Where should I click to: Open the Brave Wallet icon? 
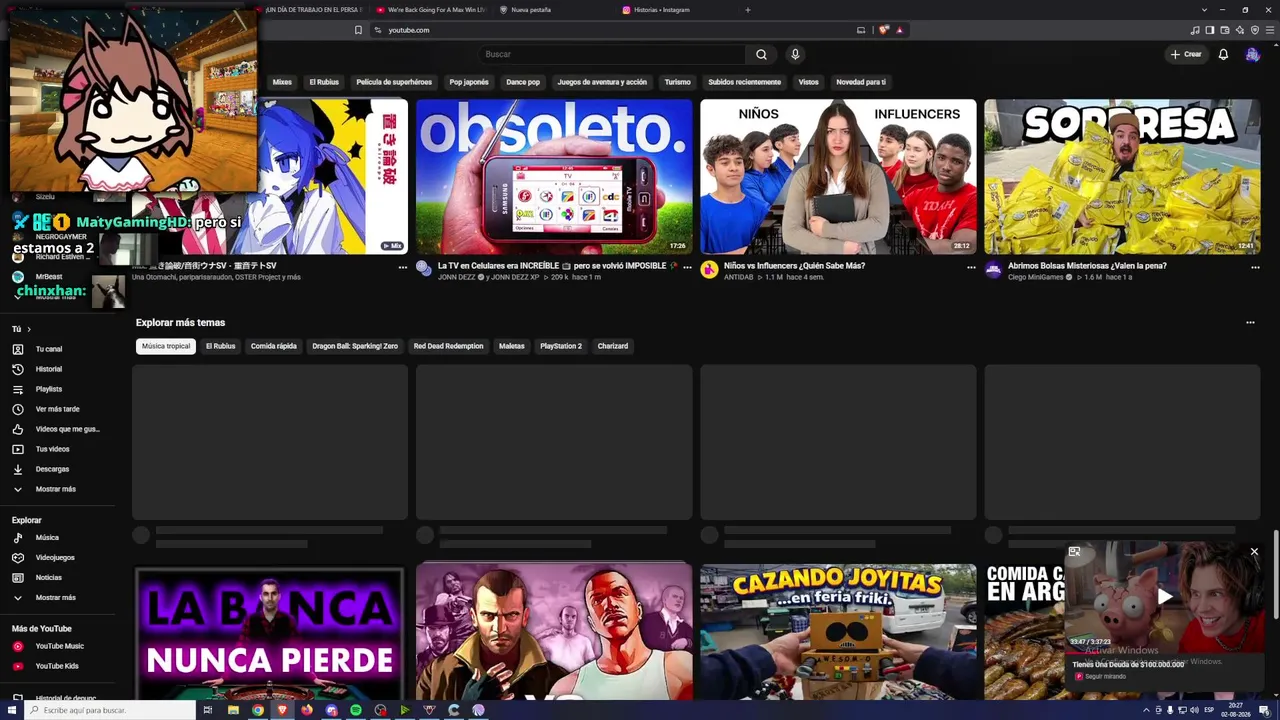pos(1224,30)
